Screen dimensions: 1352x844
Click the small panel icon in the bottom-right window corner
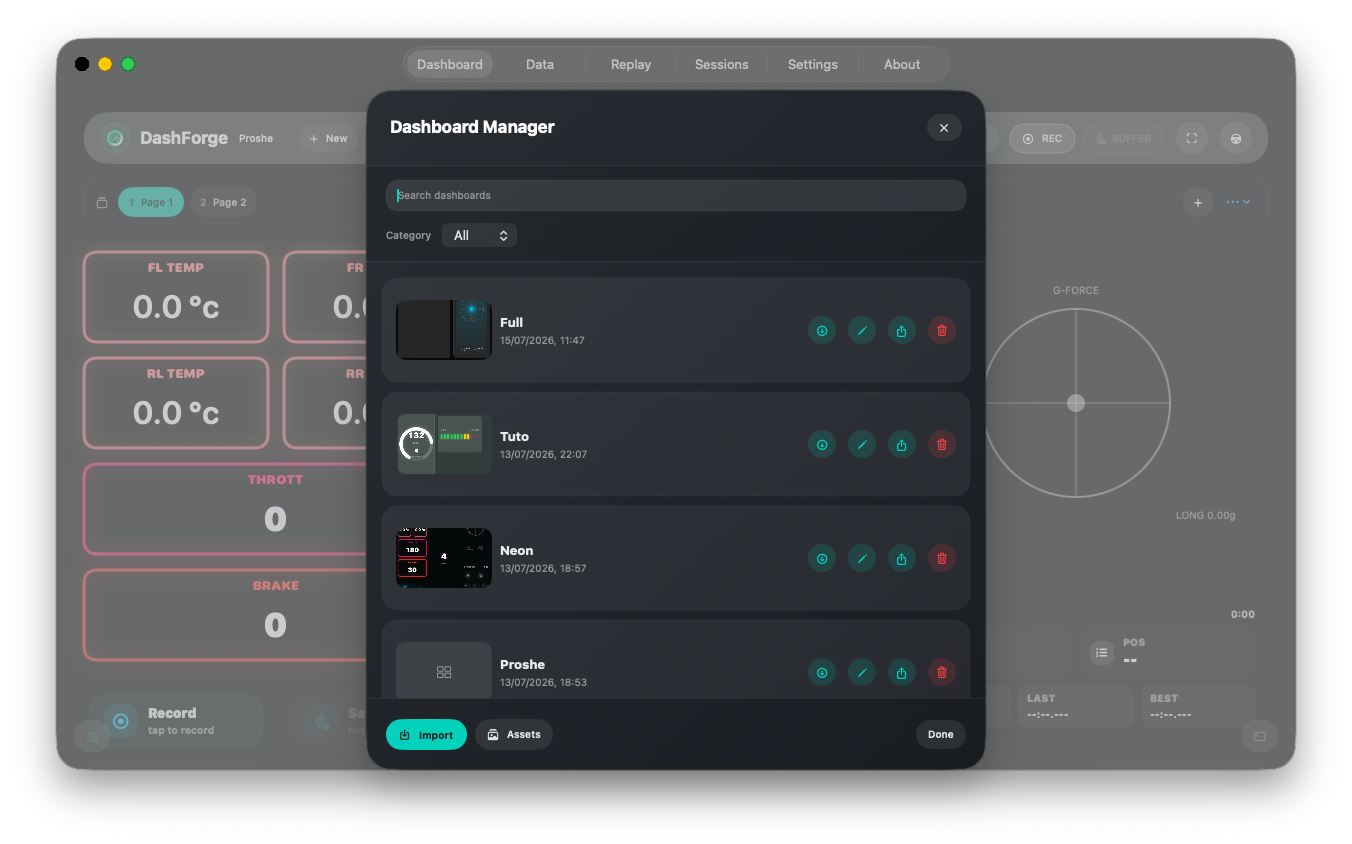[1260, 736]
